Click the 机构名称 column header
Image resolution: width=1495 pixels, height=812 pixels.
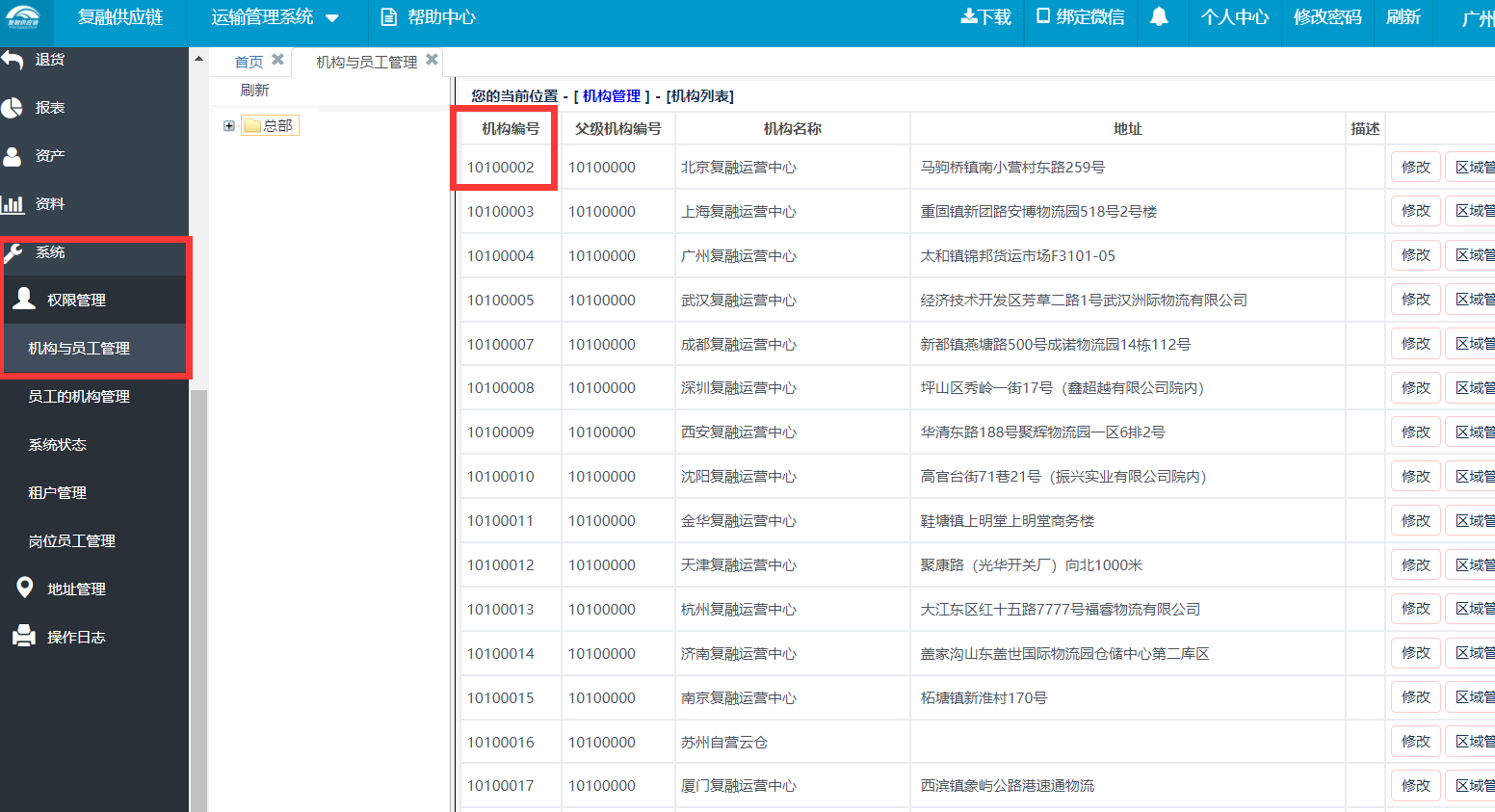click(x=792, y=129)
